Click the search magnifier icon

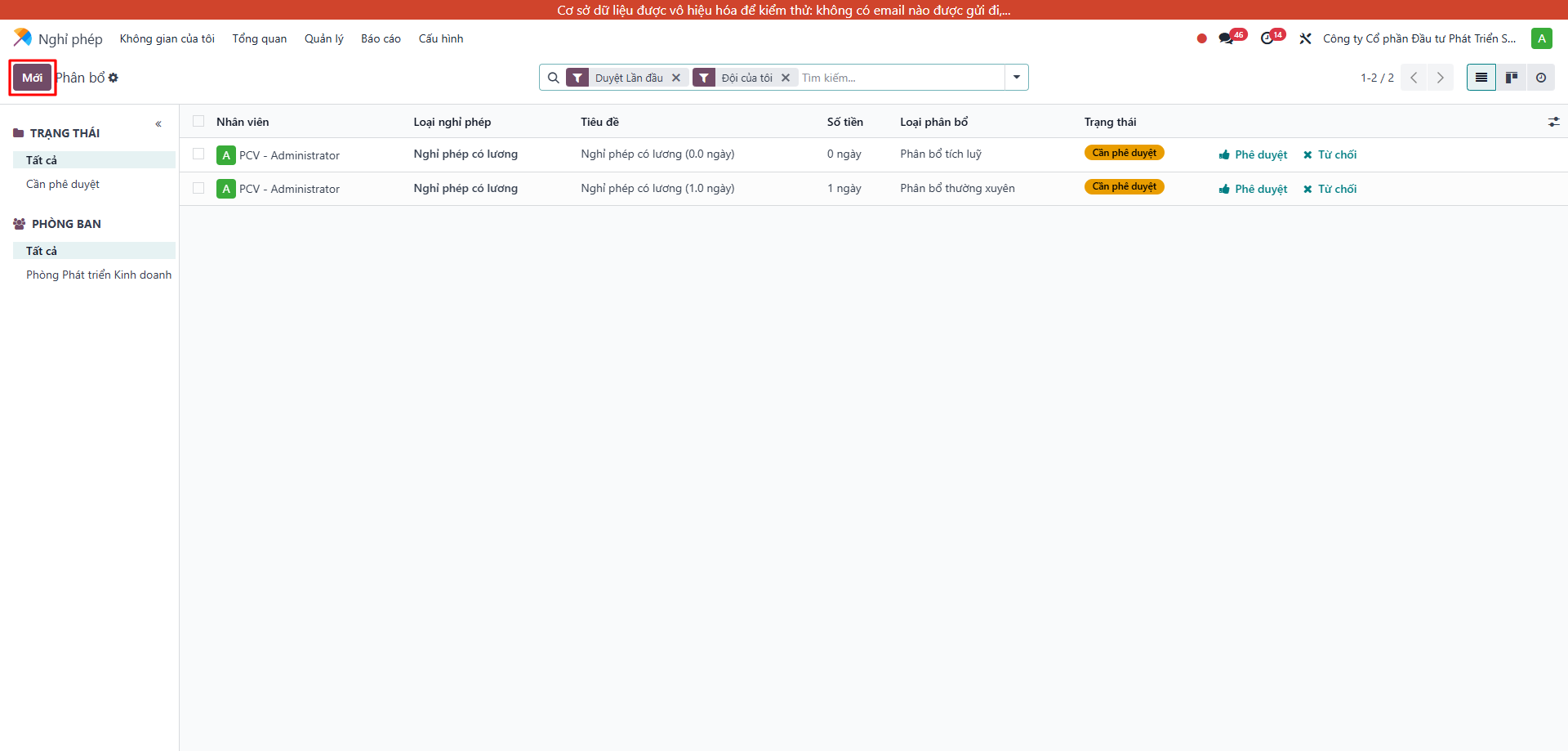pos(554,78)
